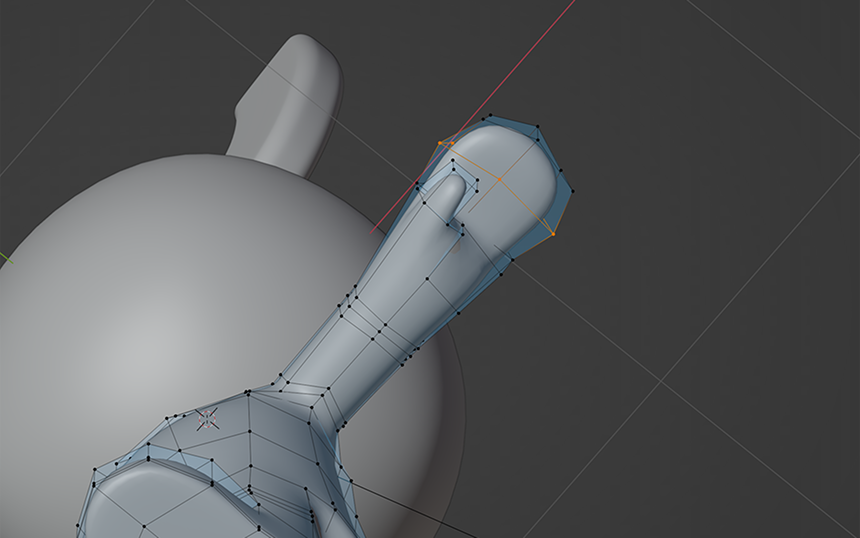Click the rightmost vertex of the ear cage

[572, 191]
